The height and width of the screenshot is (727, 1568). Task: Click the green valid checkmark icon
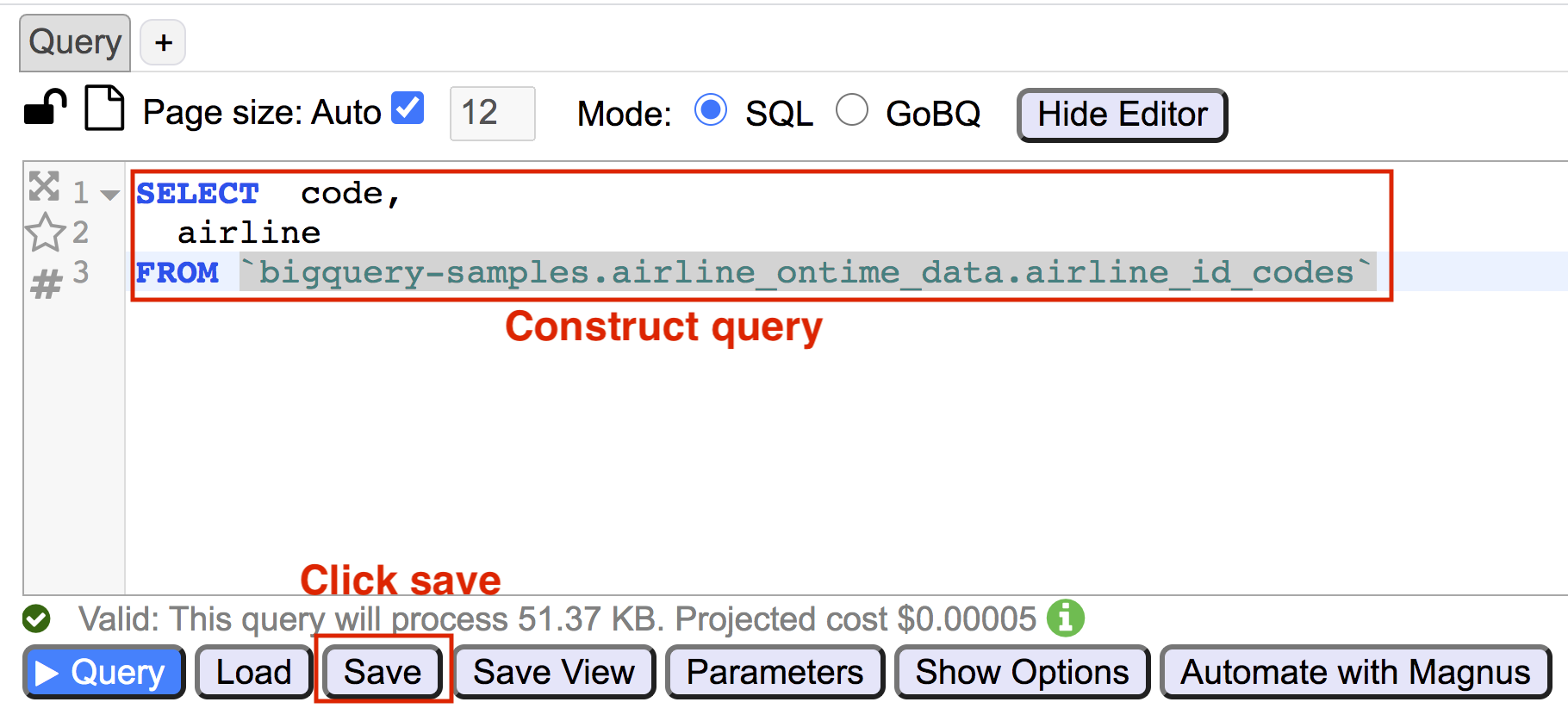click(x=36, y=618)
